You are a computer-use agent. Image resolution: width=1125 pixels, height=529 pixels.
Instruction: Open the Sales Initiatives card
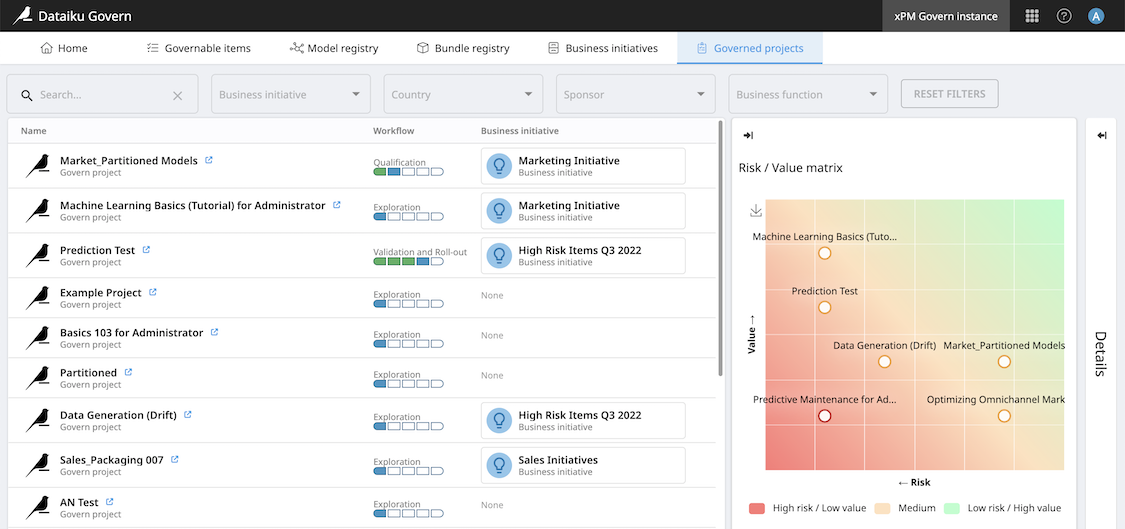click(x=583, y=465)
